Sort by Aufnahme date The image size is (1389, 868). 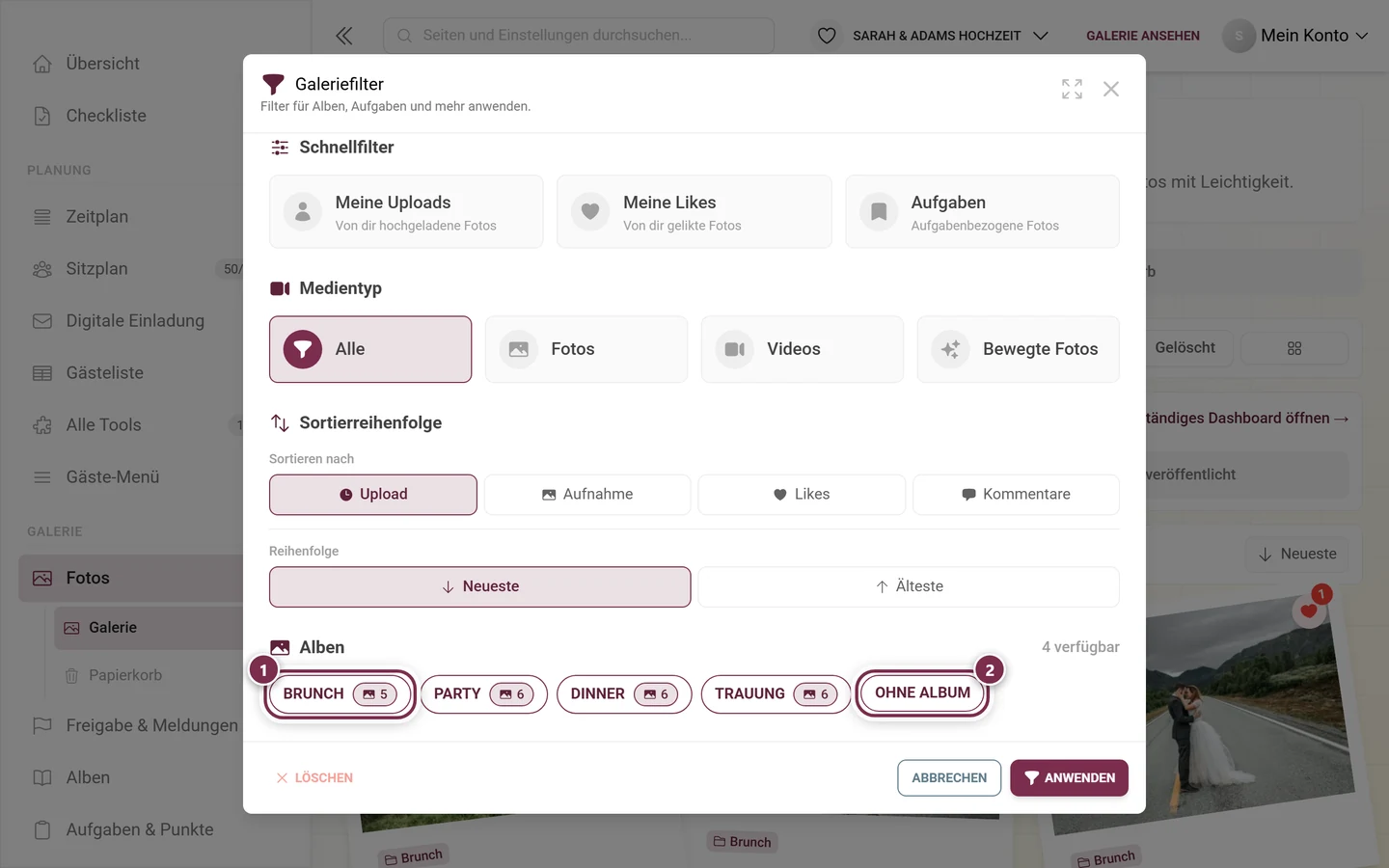click(587, 495)
